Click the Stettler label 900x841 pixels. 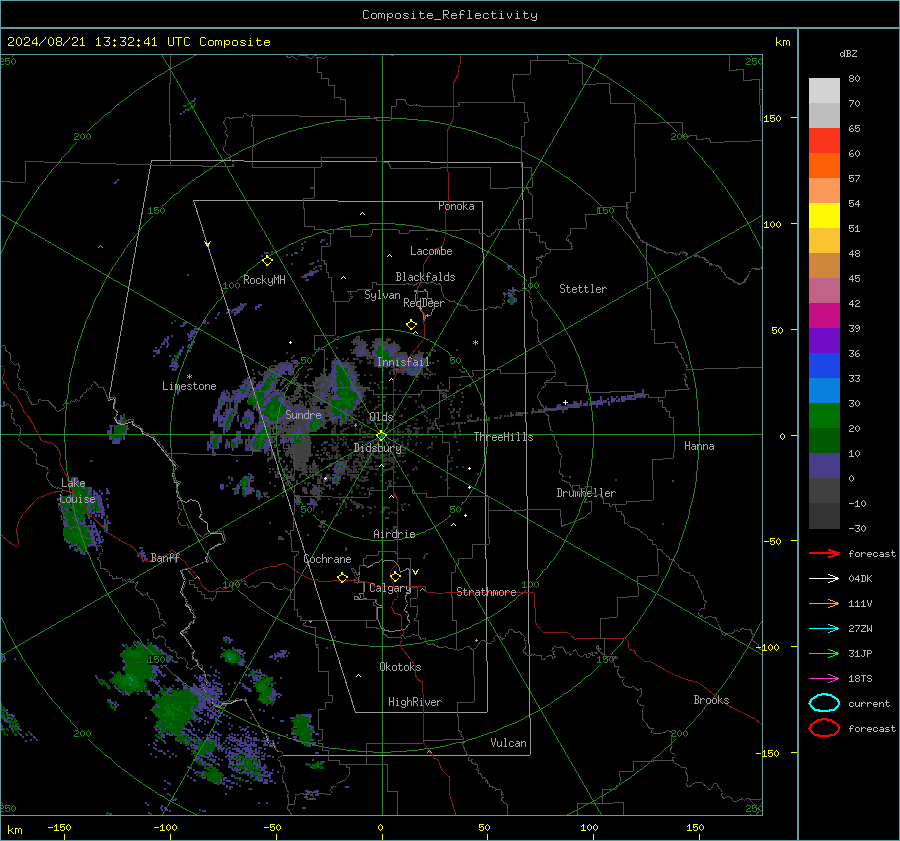pos(583,289)
